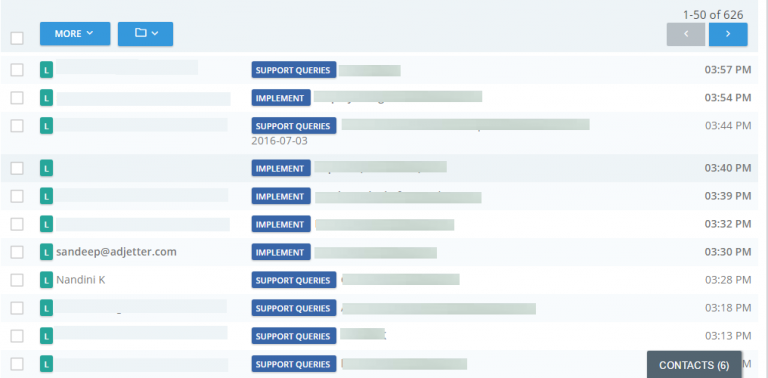Click the IMPLEMENT label on sandeep@adjetter.com email

tap(281, 252)
